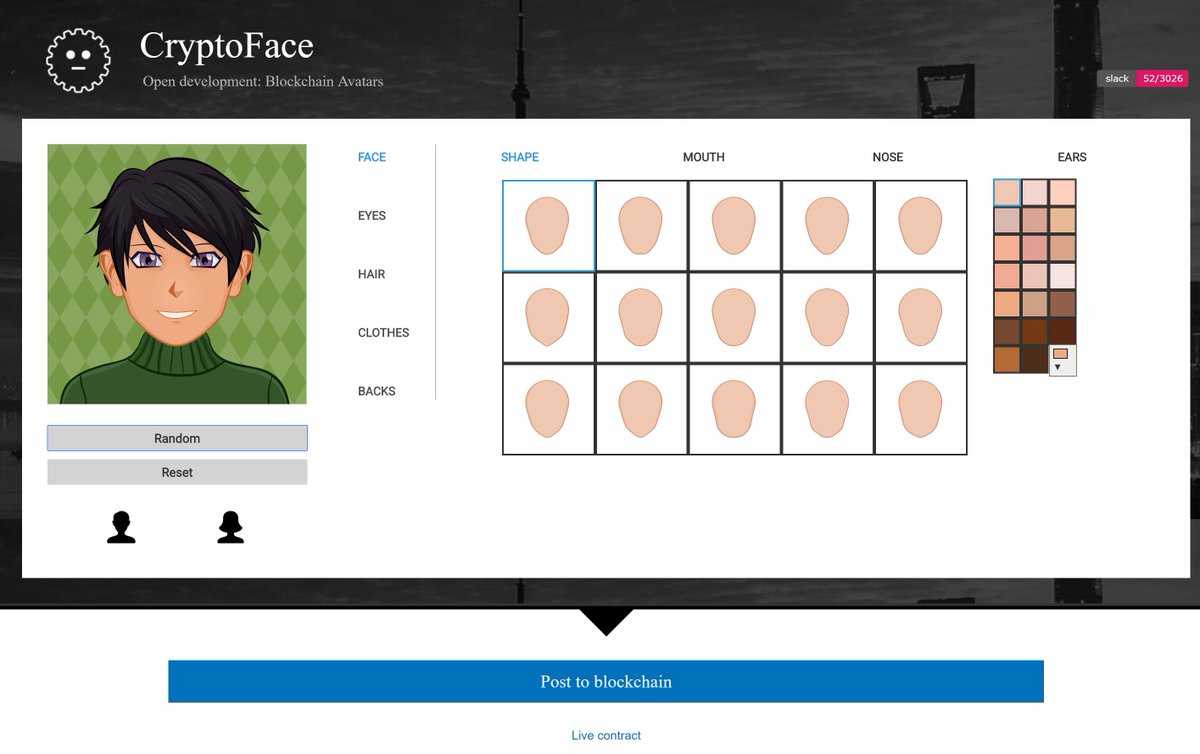Viewport: 1200px width, 754px height.
Task: Switch to the MOUTH sub-tab
Action: point(704,157)
